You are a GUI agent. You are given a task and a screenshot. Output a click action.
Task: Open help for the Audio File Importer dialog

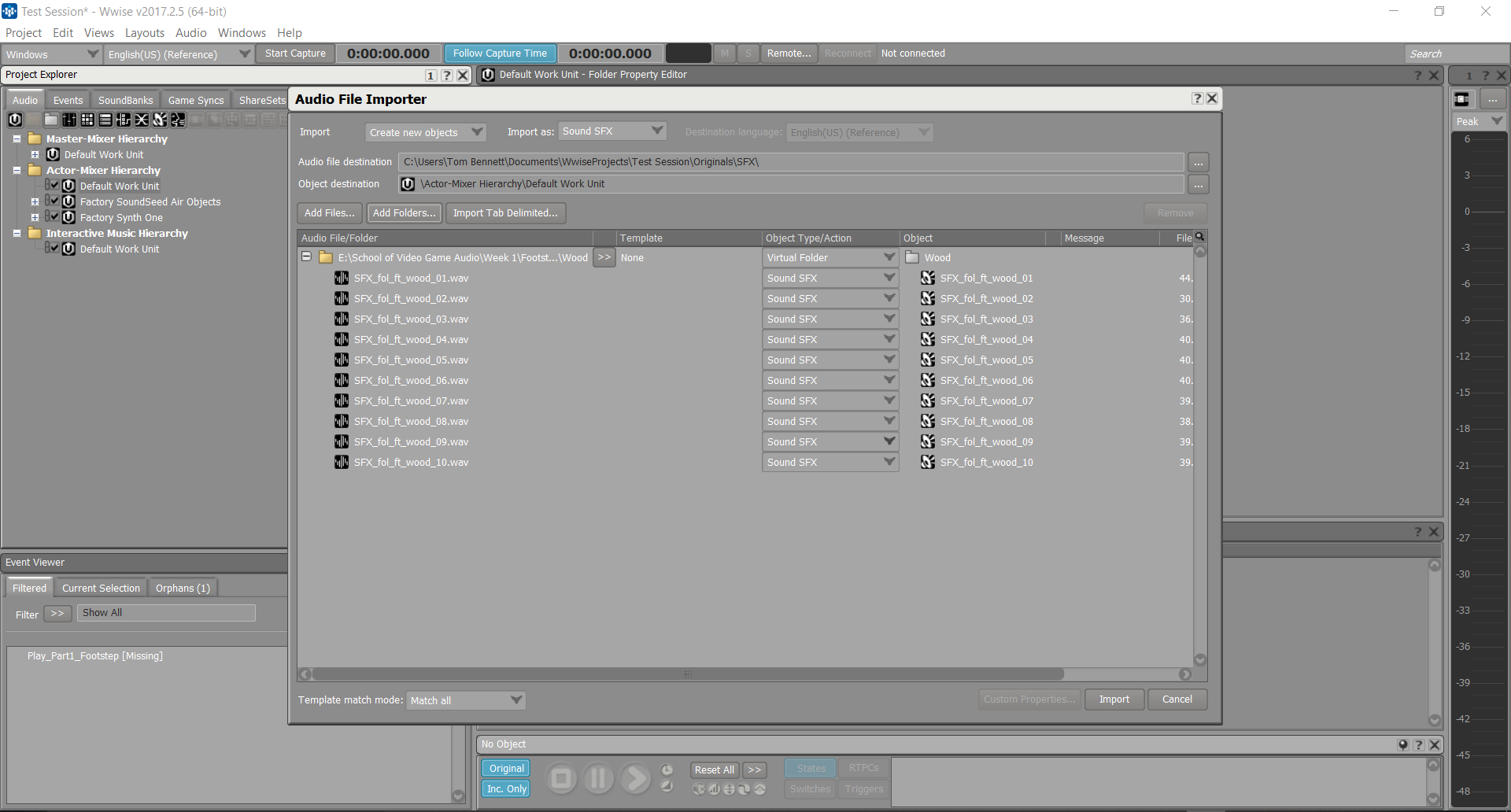pyautogui.click(x=1198, y=98)
